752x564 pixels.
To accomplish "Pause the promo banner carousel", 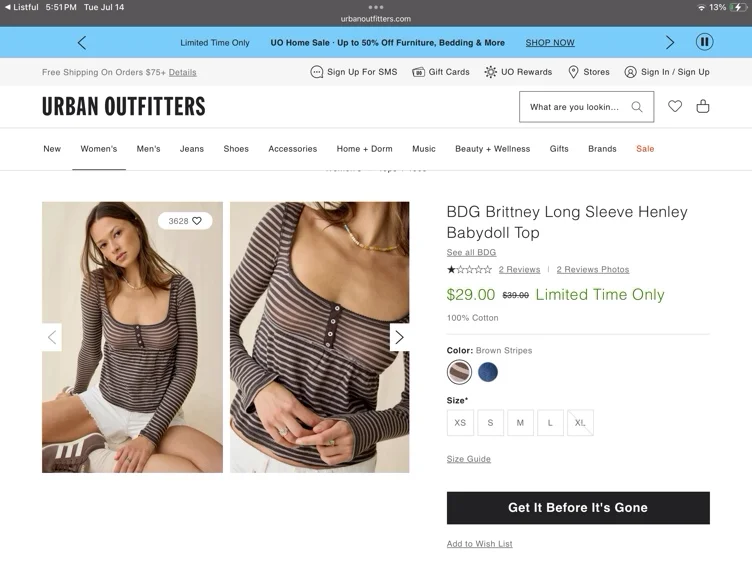I will pyautogui.click(x=705, y=42).
